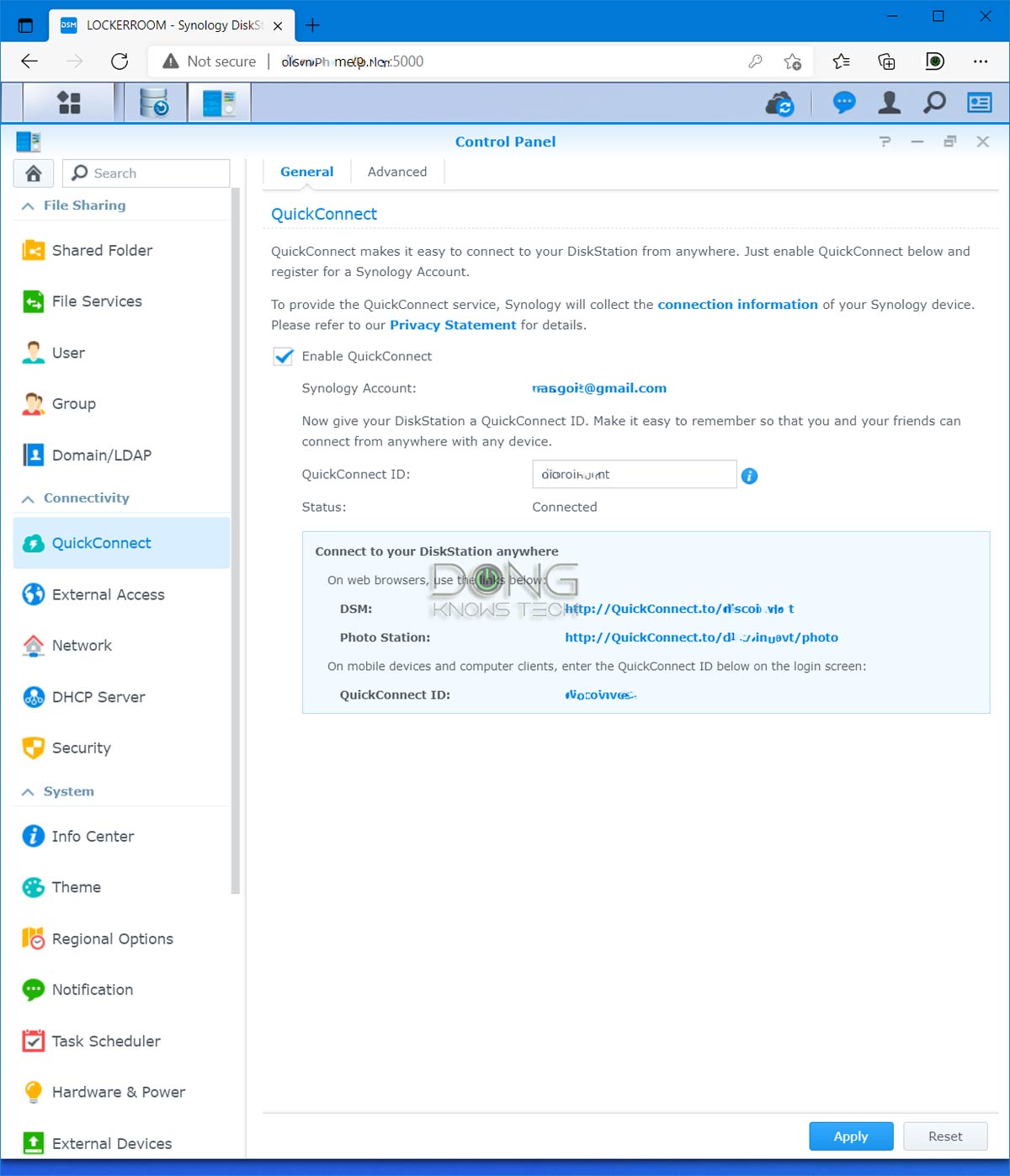This screenshot has width=1010, height=1176.
Task: Open Security settings
Action: 121,748
